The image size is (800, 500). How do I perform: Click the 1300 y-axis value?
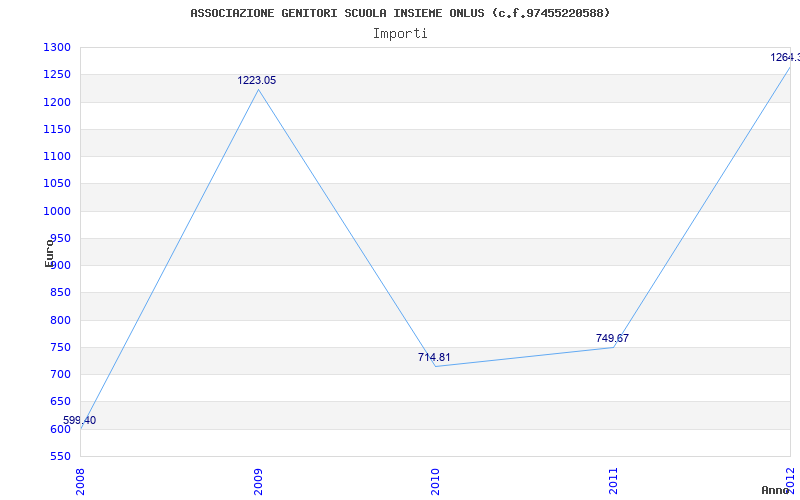56,47
